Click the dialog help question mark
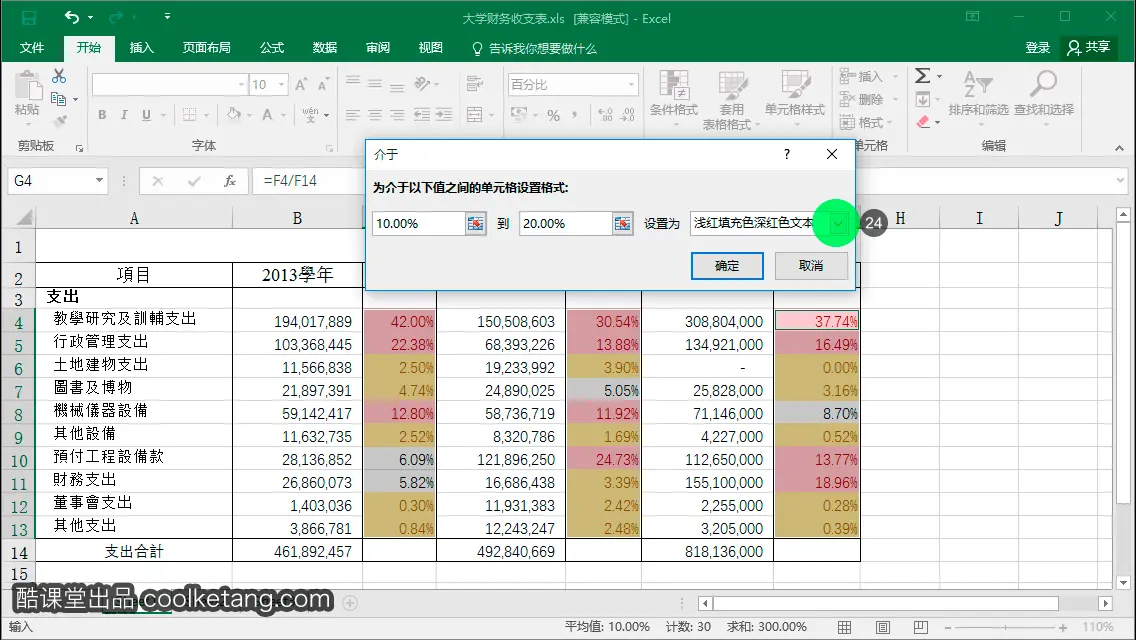The image size is (1136, 640). tap(787, 154)
